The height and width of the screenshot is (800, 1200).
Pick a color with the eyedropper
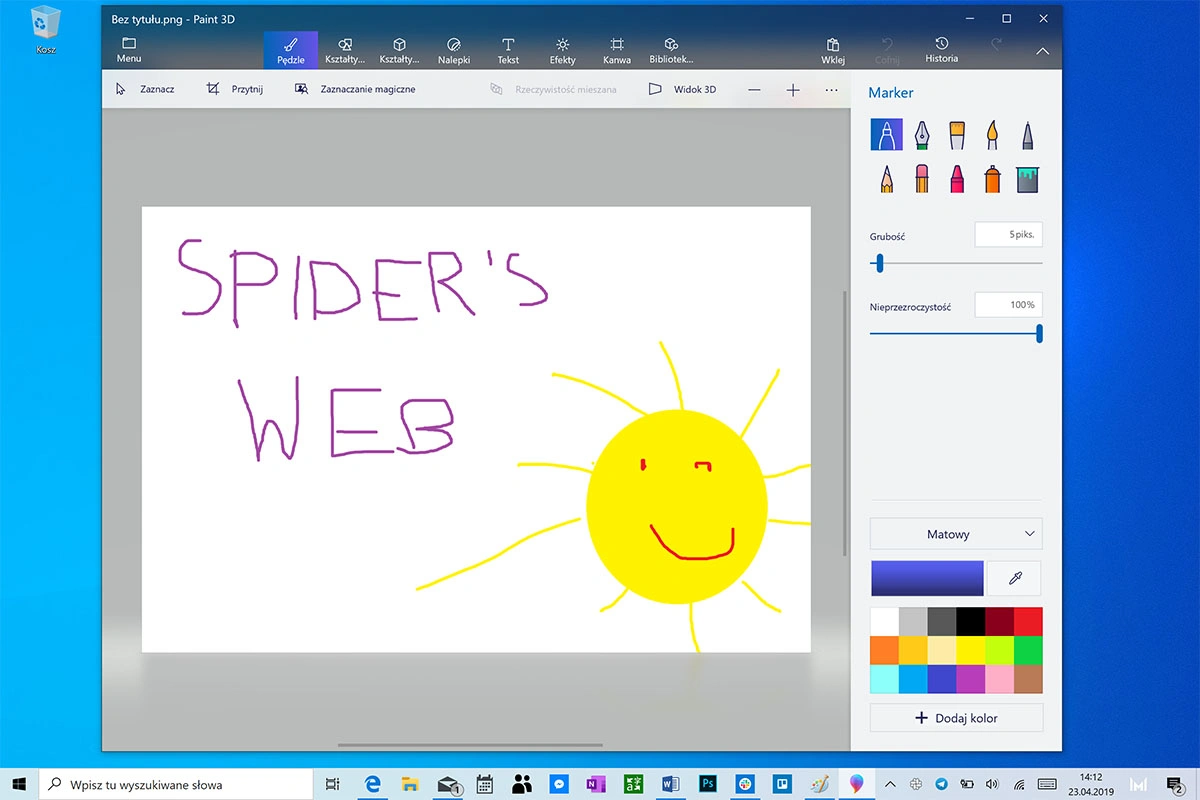1014,578
